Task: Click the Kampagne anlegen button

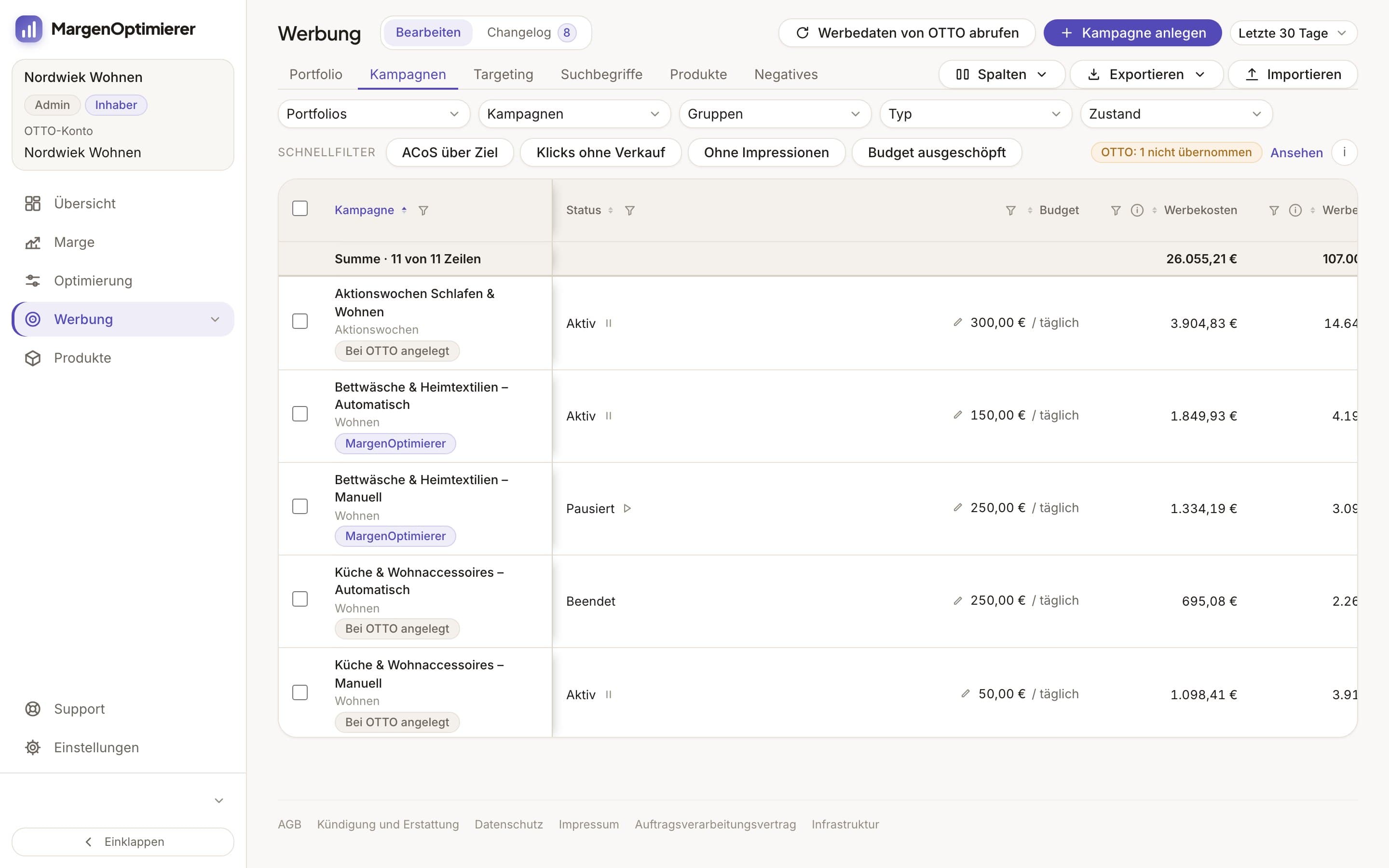Action: (x=1132, y=33)
